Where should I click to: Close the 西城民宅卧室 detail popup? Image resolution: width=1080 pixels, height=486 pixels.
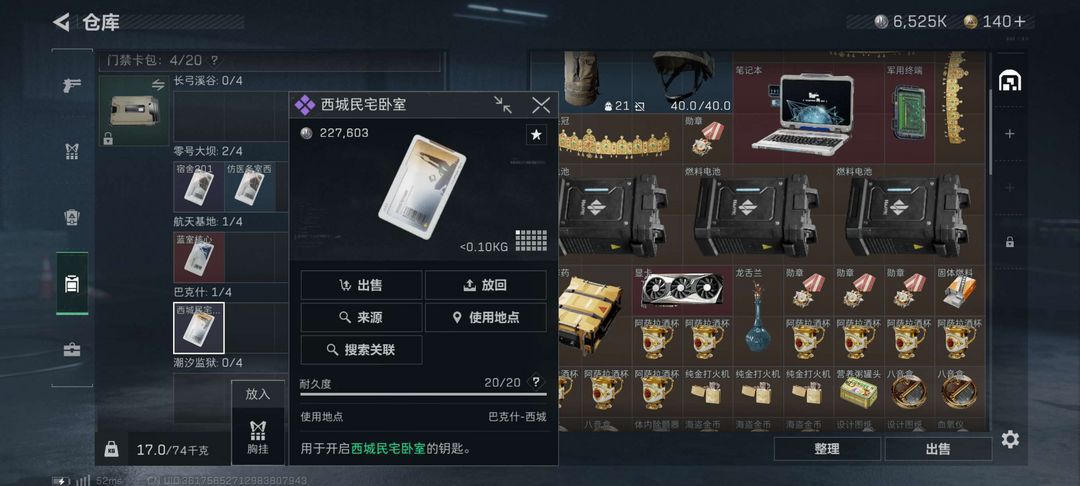click(x=541, y=105)
